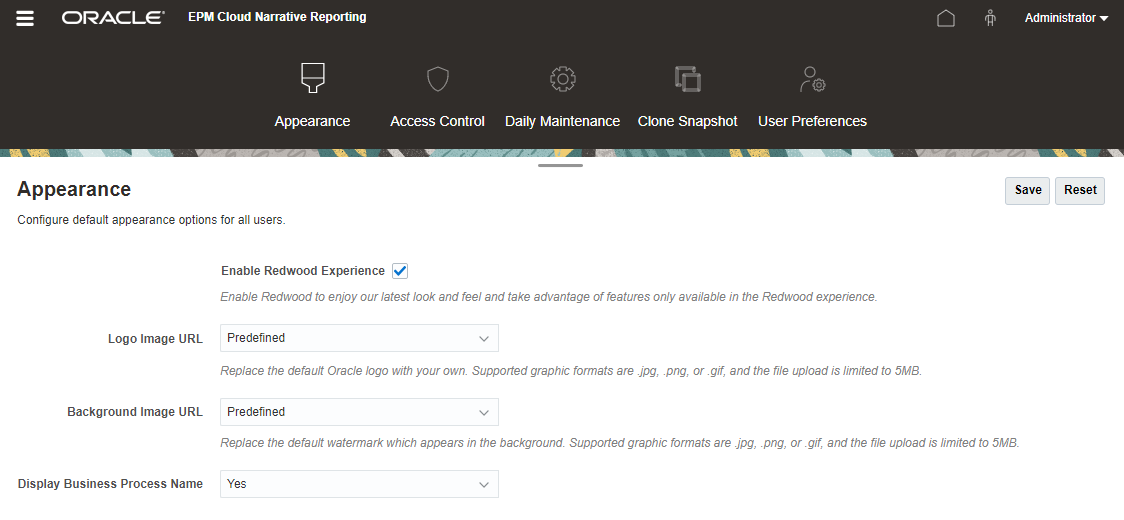This screenshot has height=520, width=1124.
Task: Click the Reset button
Action: [x=1080, y=190]
